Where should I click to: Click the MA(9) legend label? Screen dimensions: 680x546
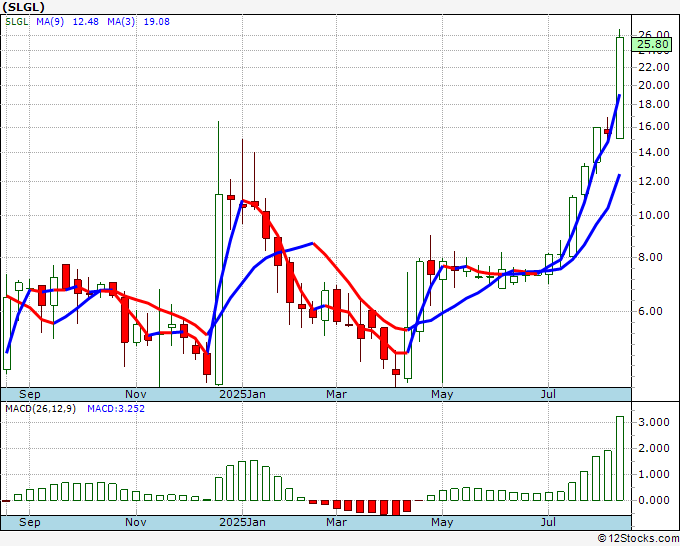tap(50, 22)
